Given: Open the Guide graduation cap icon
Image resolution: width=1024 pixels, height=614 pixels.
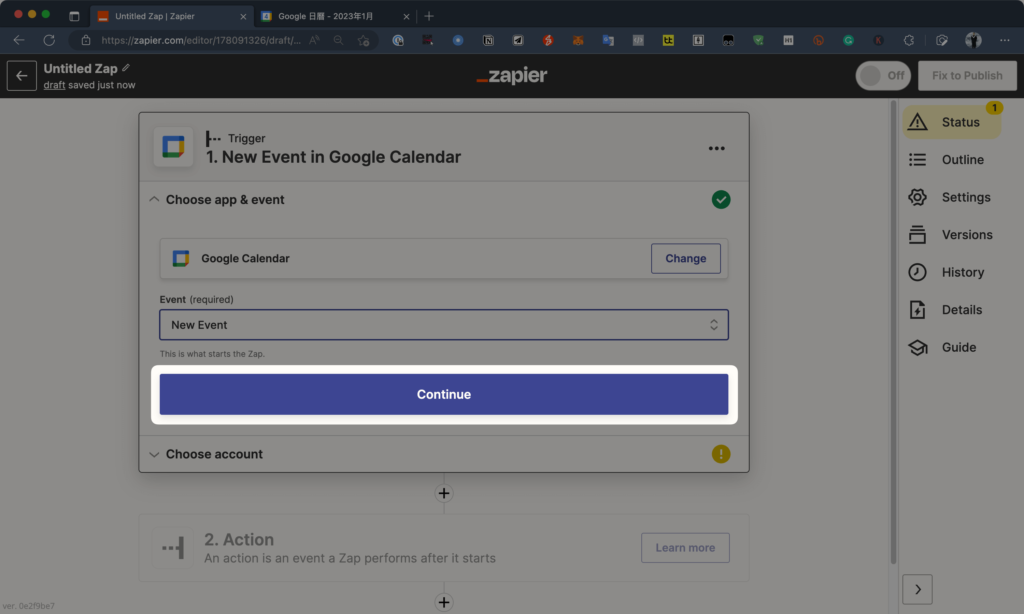Looking at the screenshot, I should click(918, 347).
